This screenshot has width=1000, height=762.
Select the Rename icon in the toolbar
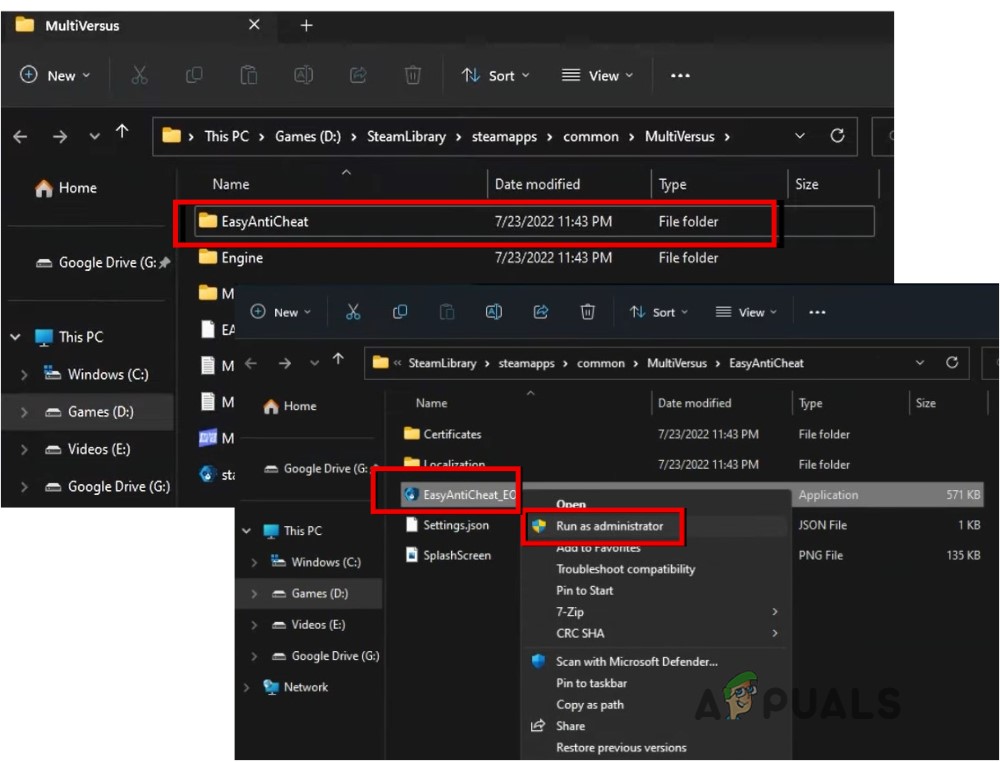click(x=493, y=311)
